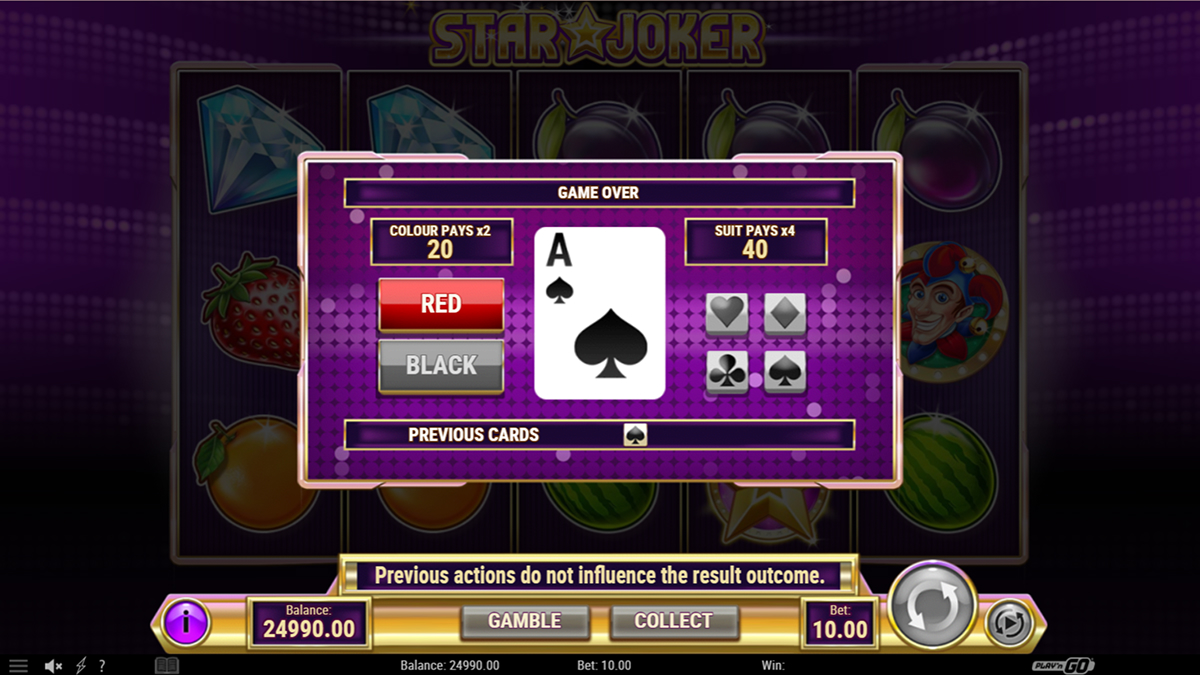Screen dimensions: 1200x675
Task: Pick the spades suit button
Action: [785, 371]
